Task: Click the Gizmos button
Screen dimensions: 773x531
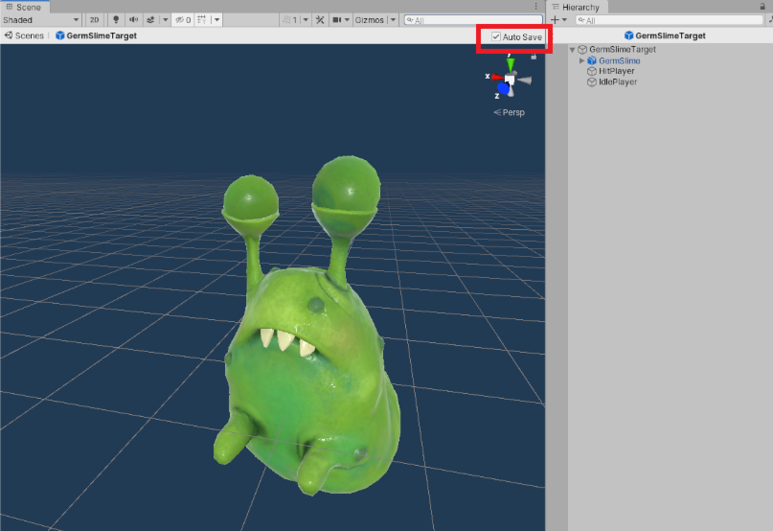Action: click(x=369, y=20)
